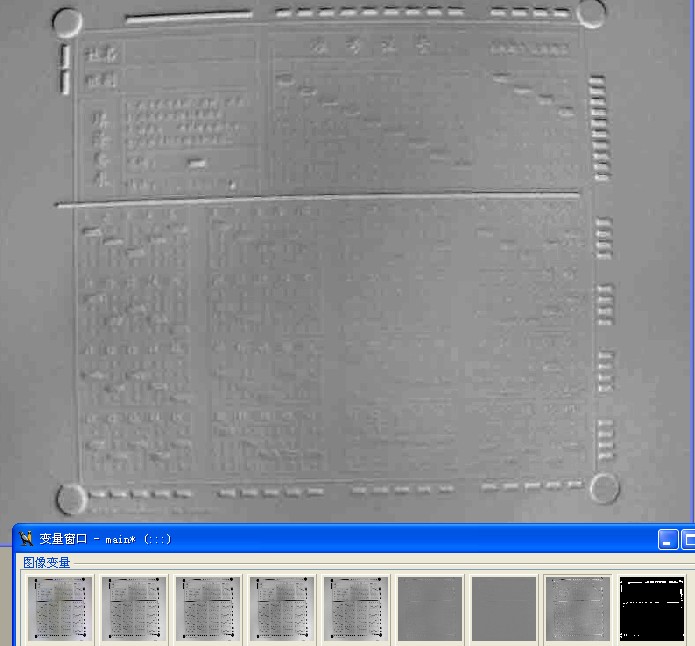This screenshot has width=695, height=646.
Task: Minimize the 变量窗口 variable window
Action: [x=668, y=540]
